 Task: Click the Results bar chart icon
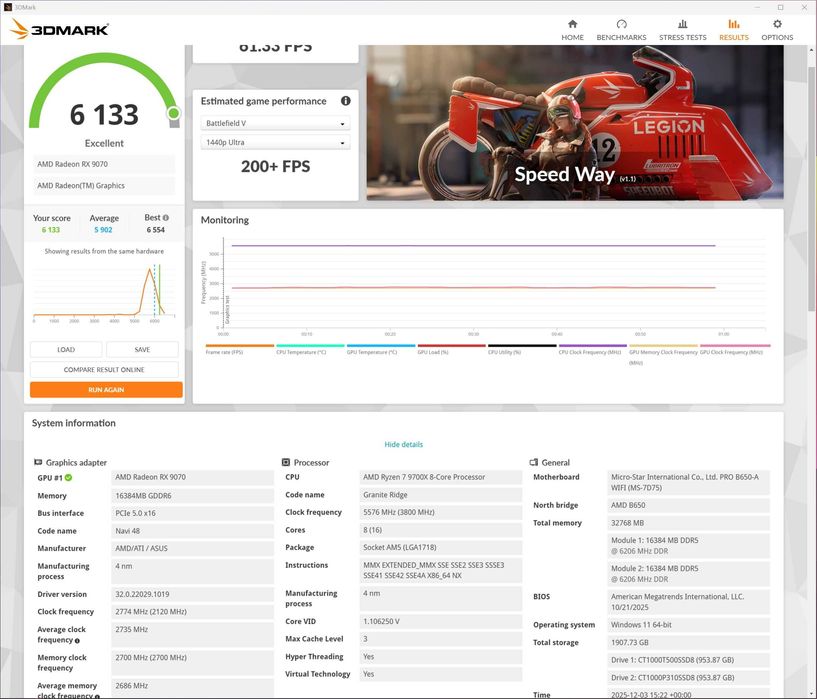pos(734,24)
